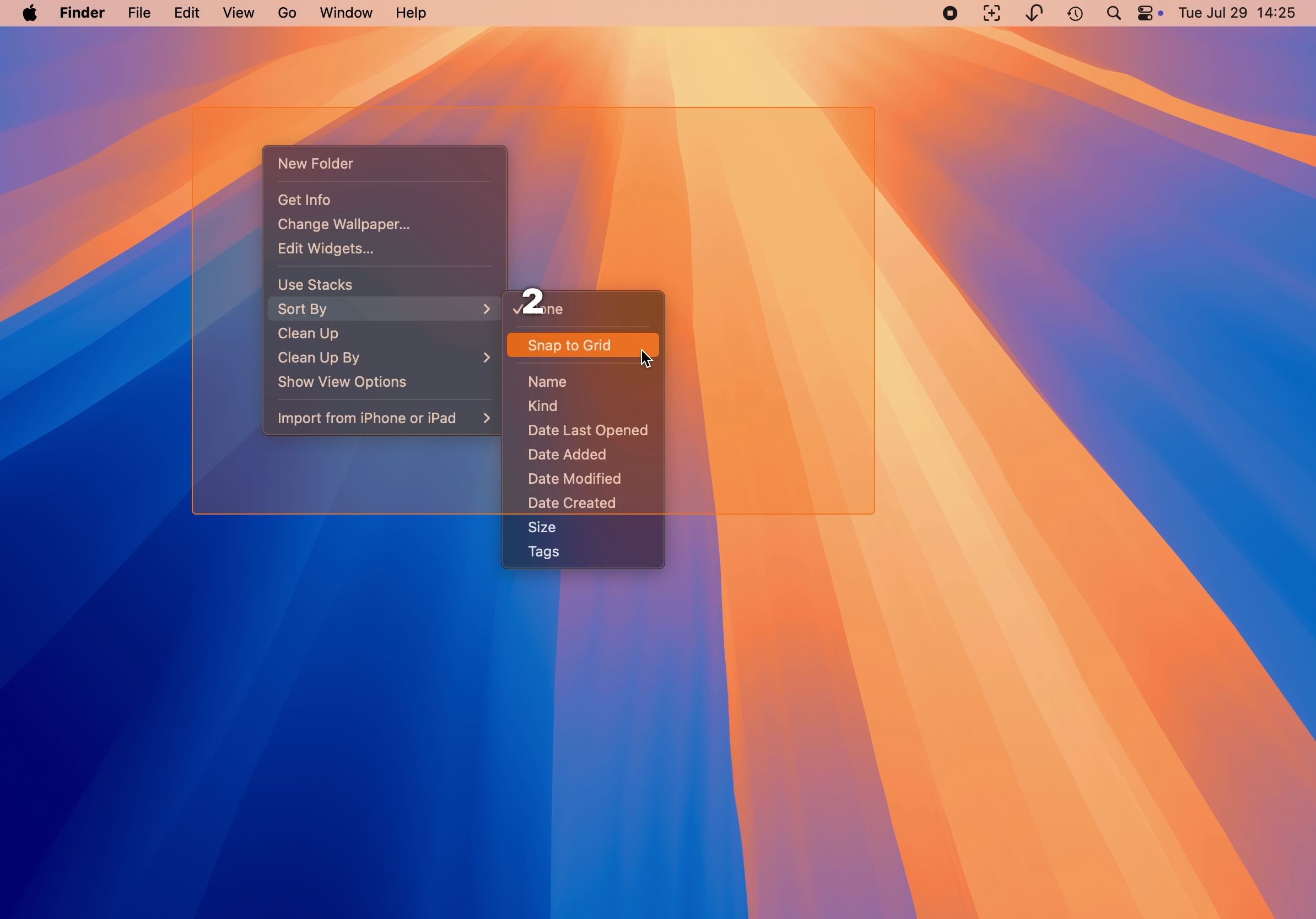The image size is (1316, 919).
Task: Click the curved arrow menu bar icon
Action: (x=1034, y=13)
